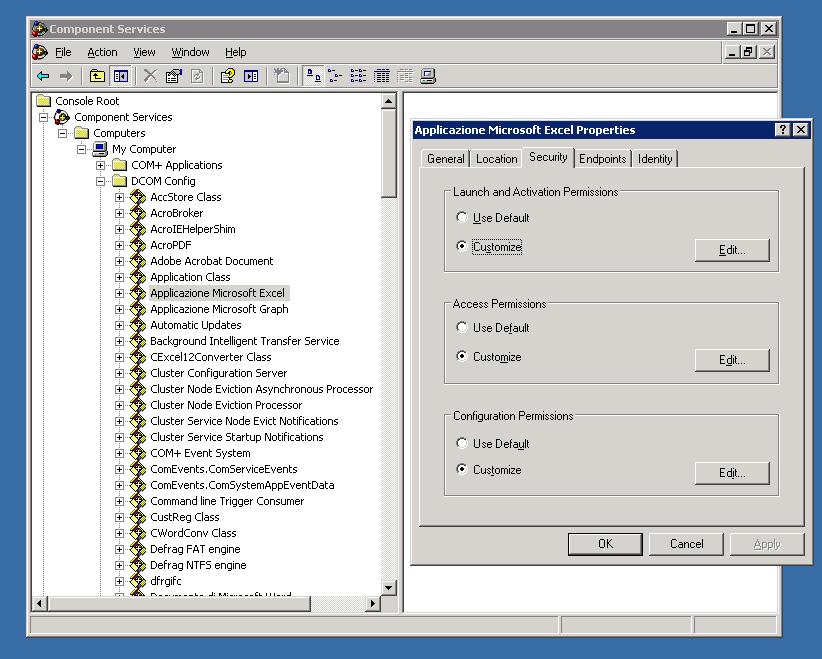Image resolution: width=822 pixels, height=659 pixels.
Task: Expand the Applicazione Microsoft Excel node
Action: 120,293
